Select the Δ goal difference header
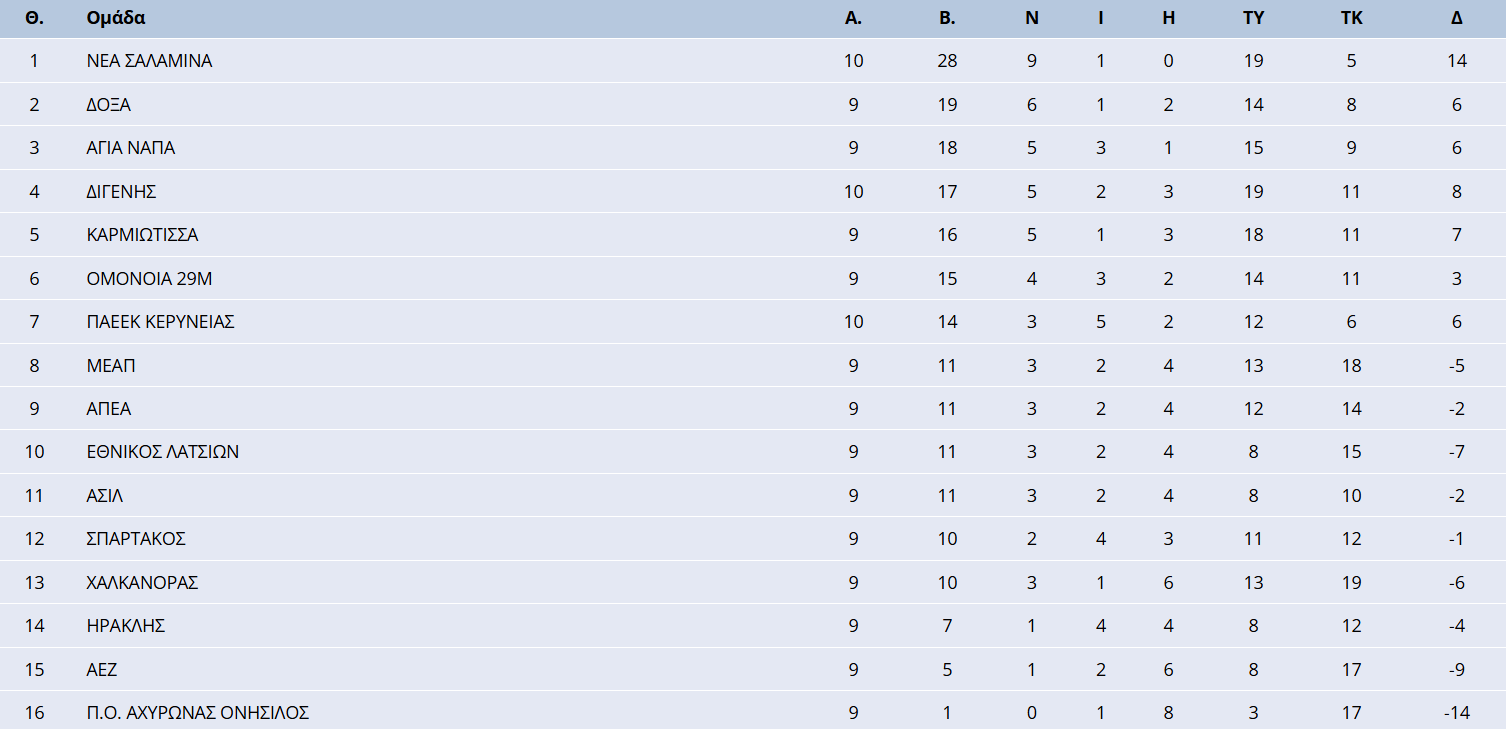Viewport: 1506px width, 729px height. tap(1457, 18)
